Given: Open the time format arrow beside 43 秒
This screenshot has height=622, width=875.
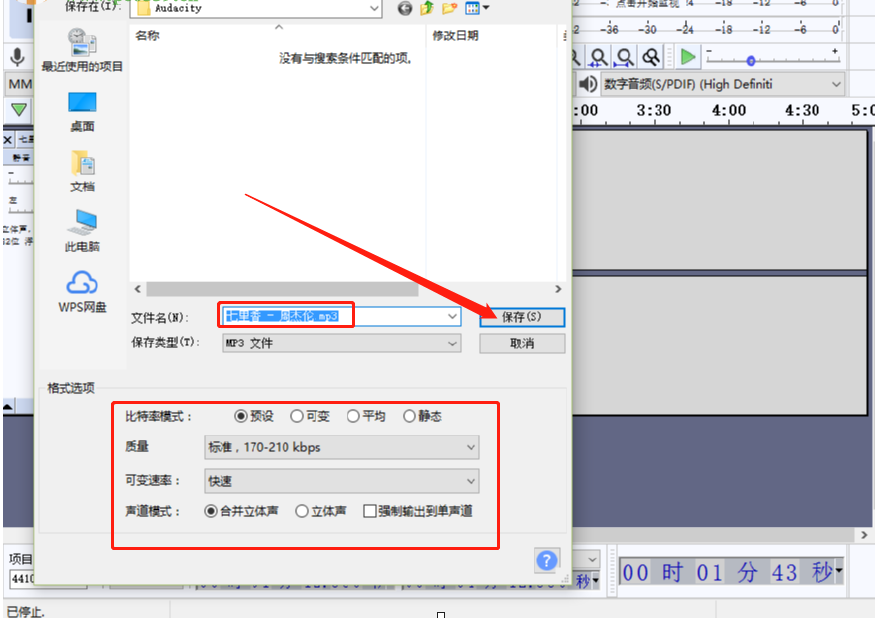Looking at the screenshot, I should (838, 571).
